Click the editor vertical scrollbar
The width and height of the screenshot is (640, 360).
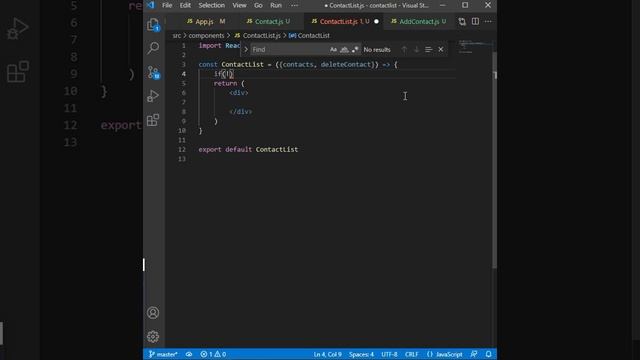[494, 159]
